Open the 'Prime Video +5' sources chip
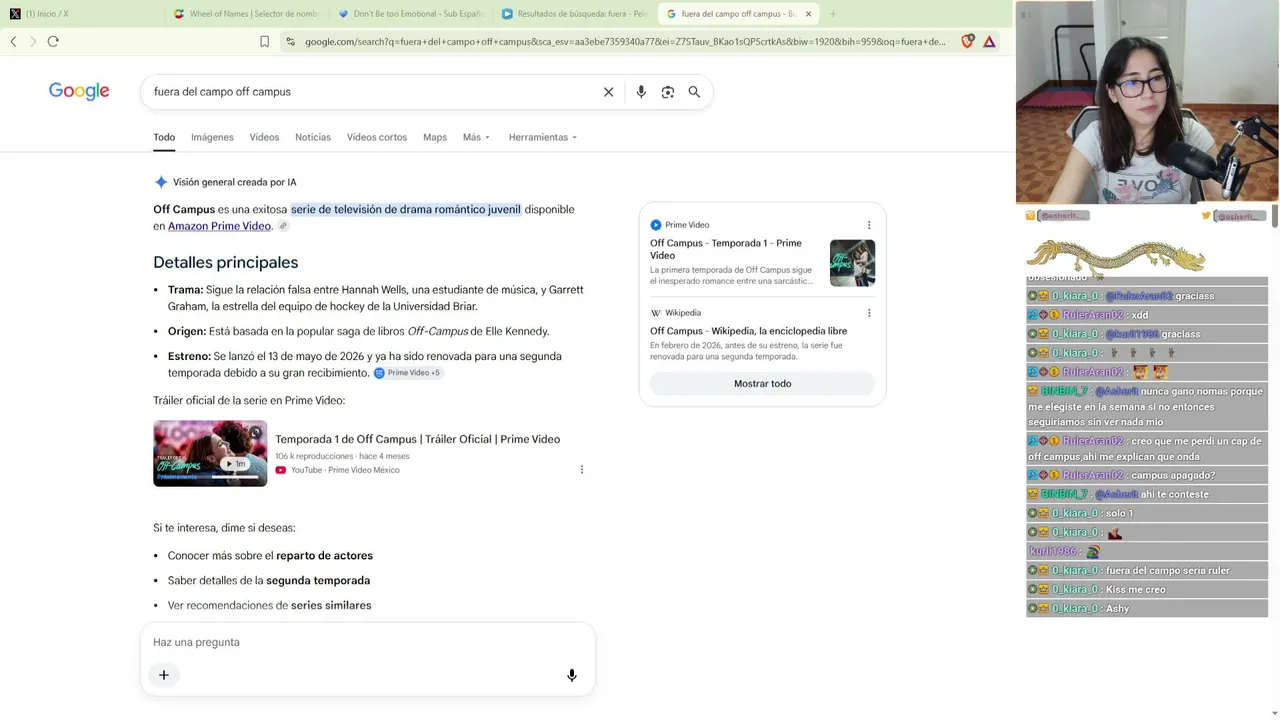The image size is (1280, 720). [408, 373]
